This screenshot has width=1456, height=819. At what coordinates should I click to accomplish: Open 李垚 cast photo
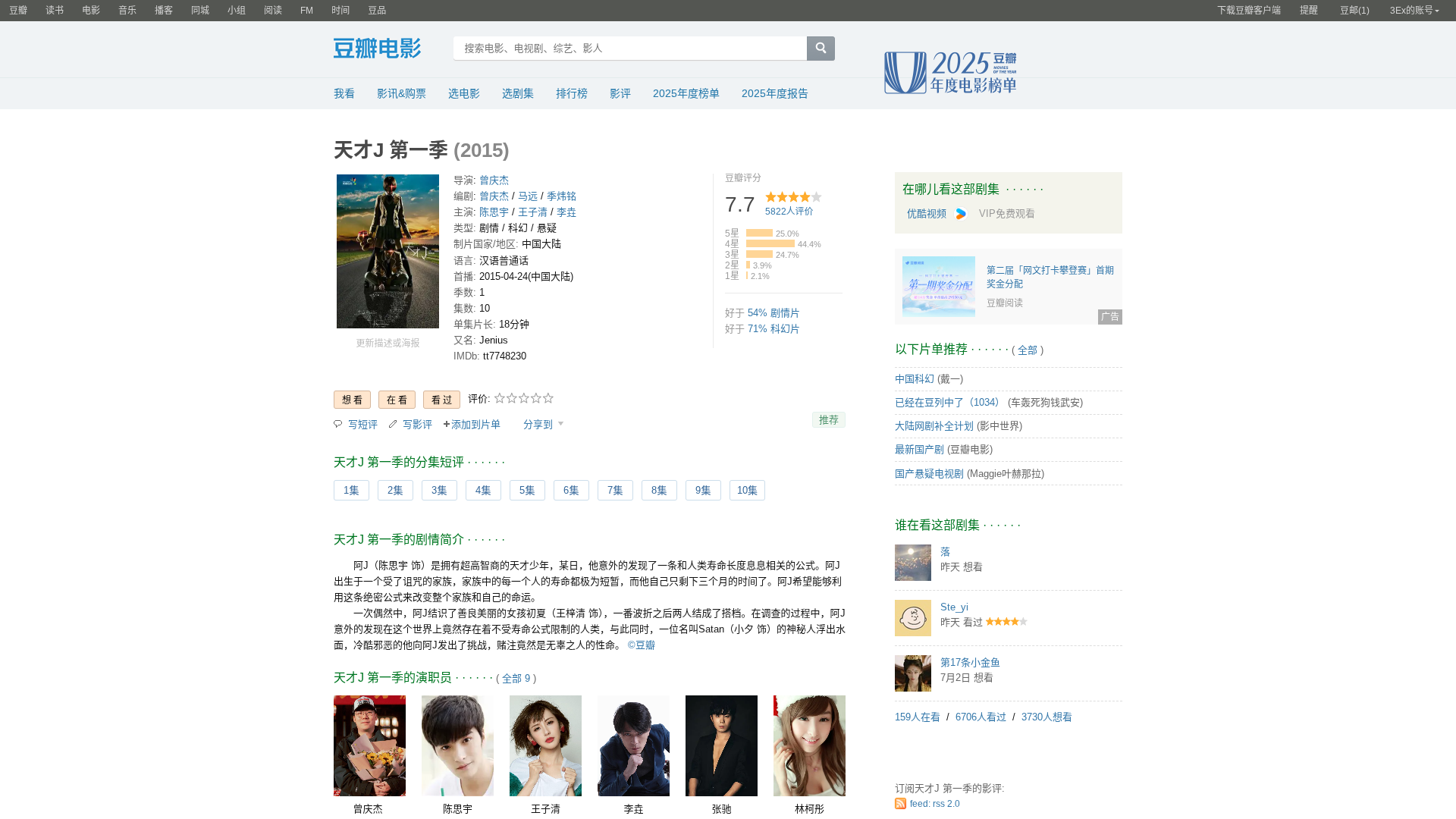coord(633,745)
